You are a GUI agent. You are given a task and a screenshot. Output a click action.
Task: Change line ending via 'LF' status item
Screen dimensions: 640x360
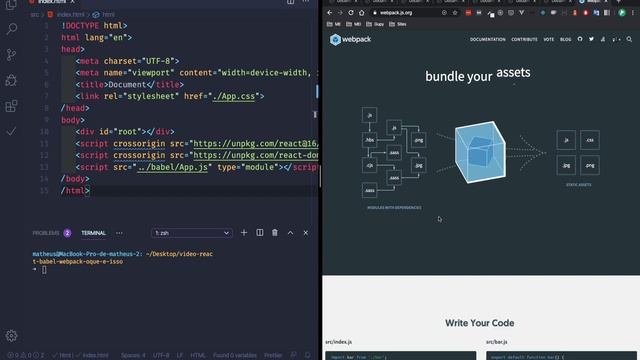[x=180, y=355]
